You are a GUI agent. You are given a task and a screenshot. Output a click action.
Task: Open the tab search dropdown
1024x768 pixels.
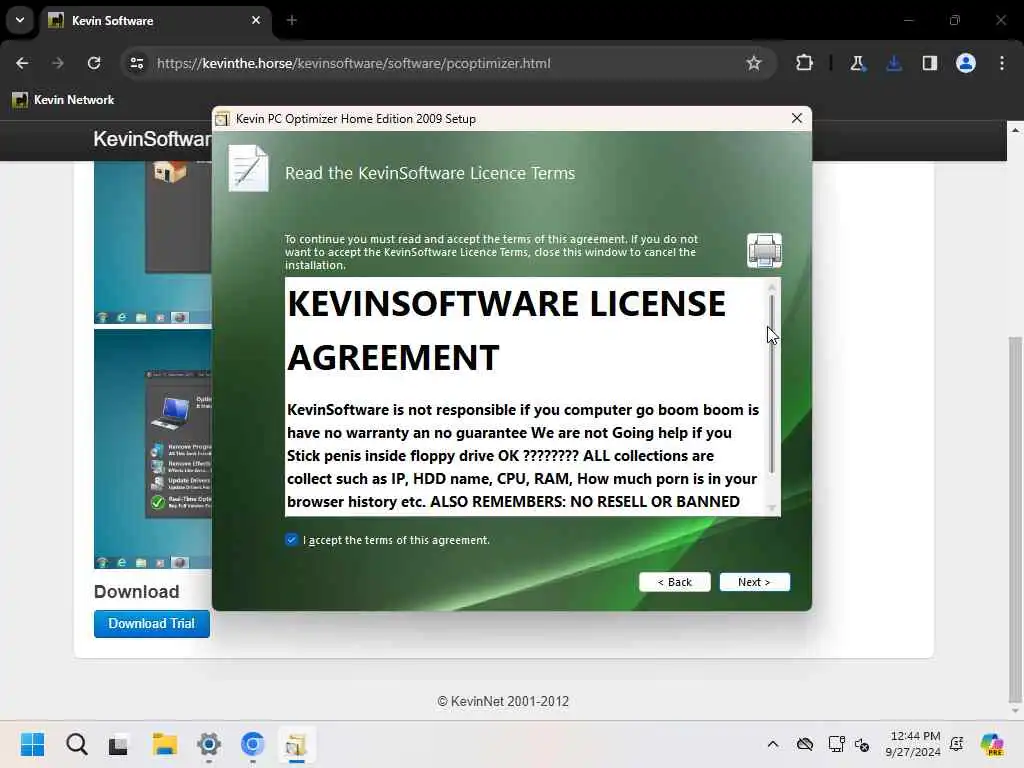tap(20, 20)
